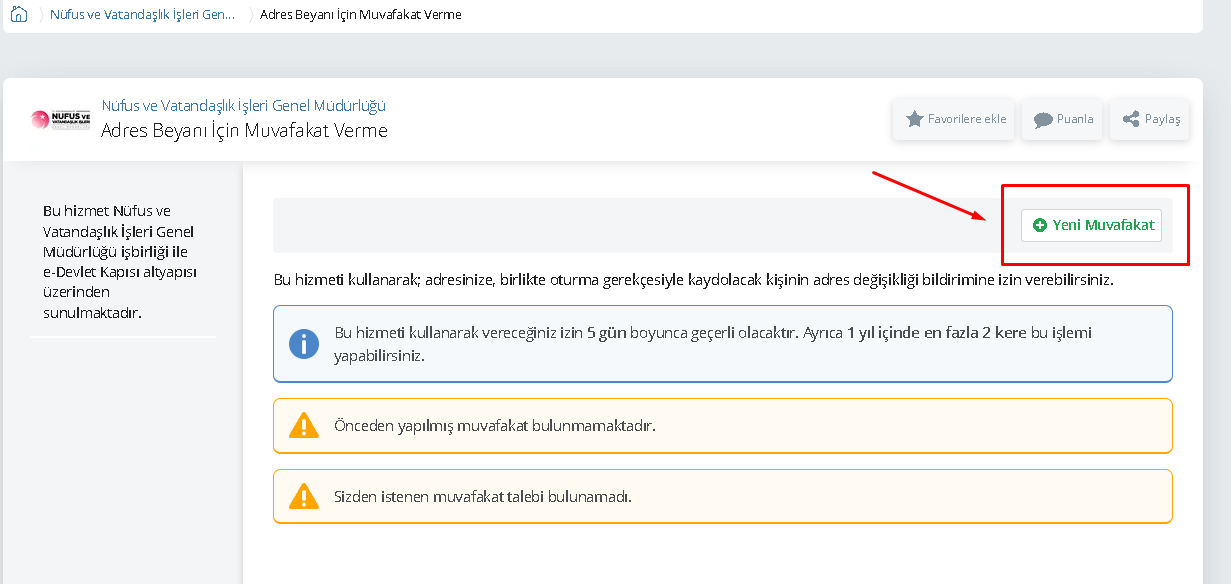Click the Nüfus ve Vatandaşlık İşleri logo
The width and height of the screenshot is (1231, 584).
[61, 119]
